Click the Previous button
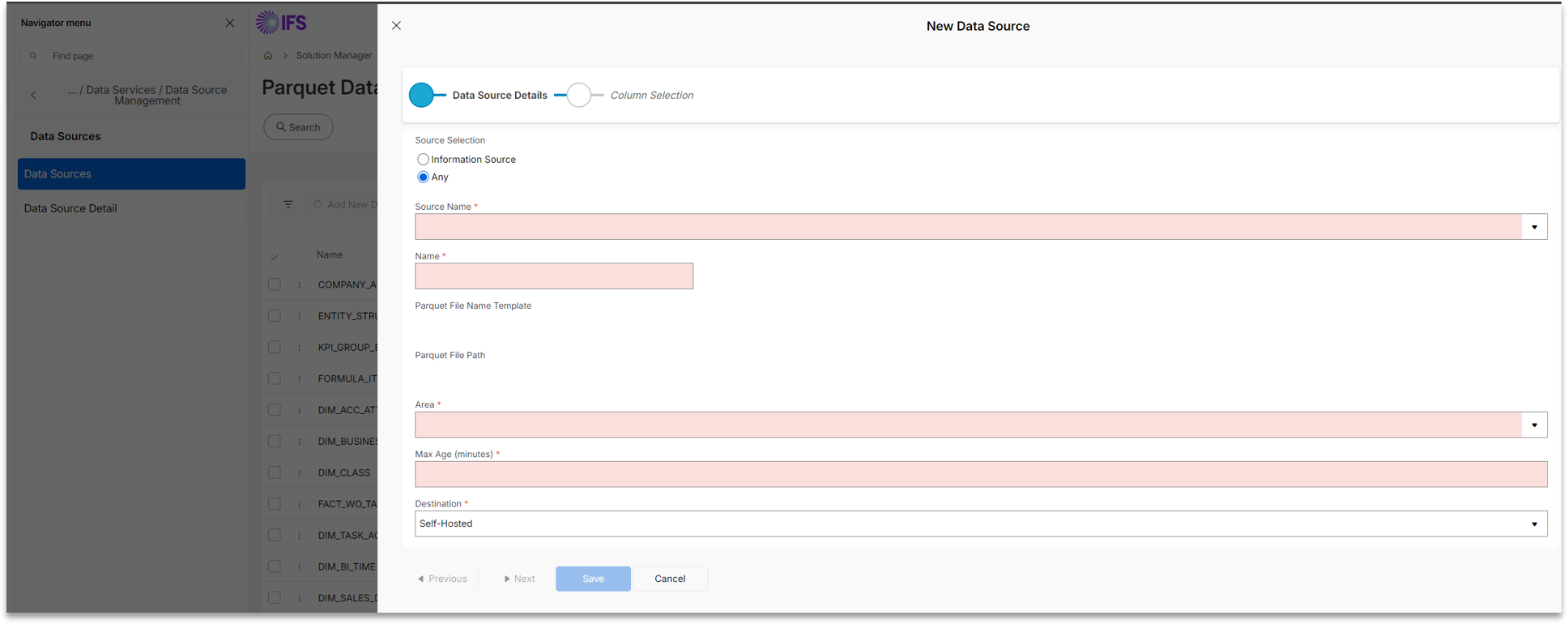The height and width of the screenshot is (624, 1568). pos(441,579)
